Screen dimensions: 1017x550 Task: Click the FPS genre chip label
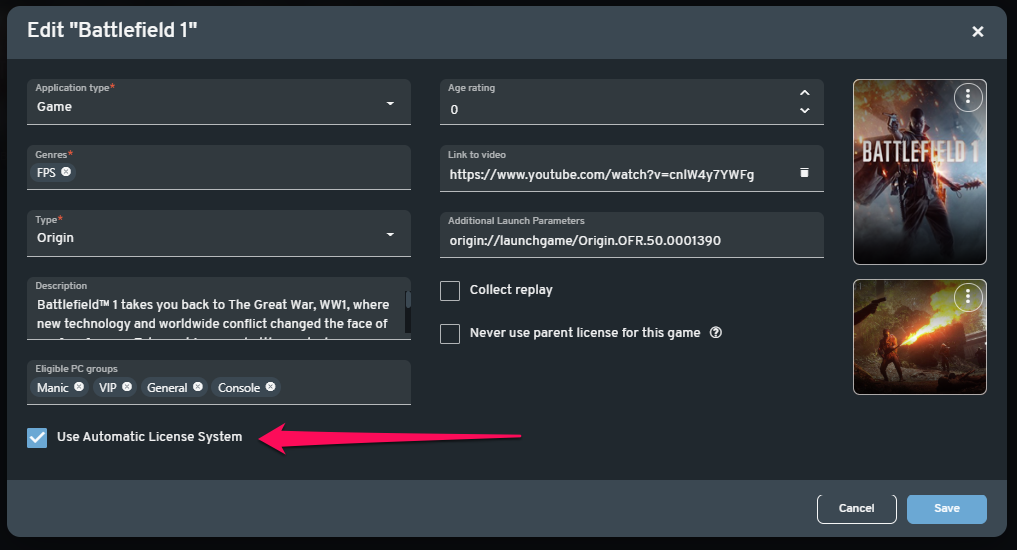pos(46,173)
